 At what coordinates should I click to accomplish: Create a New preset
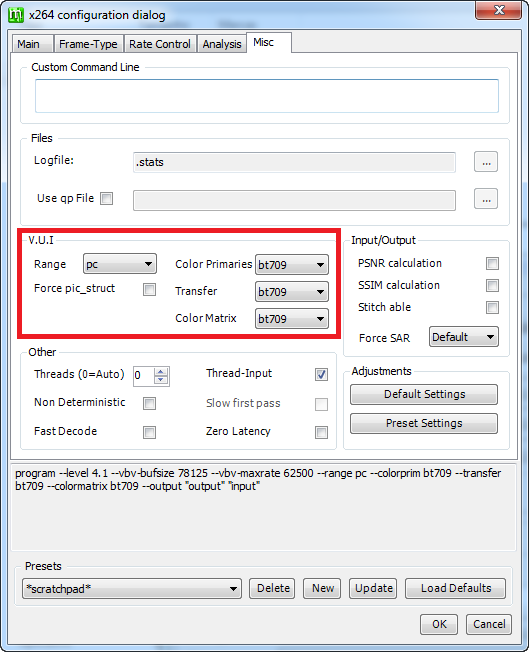pos(322,588)
